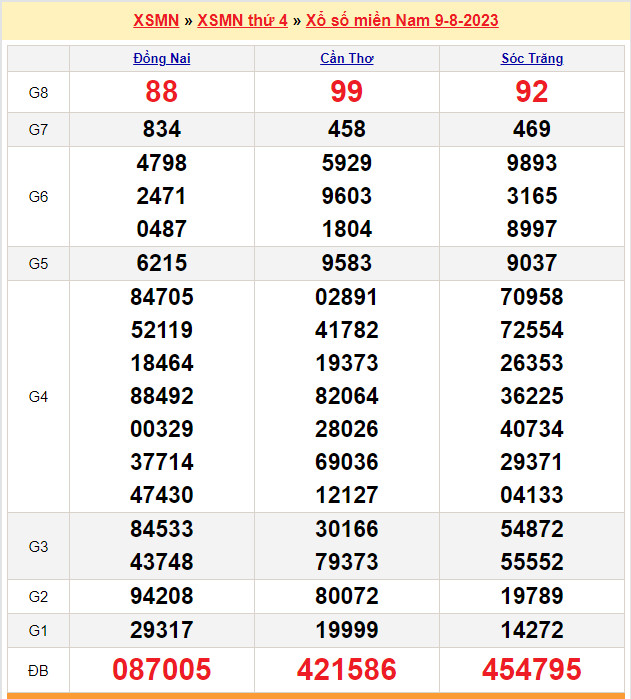Click G2 result 94208

coord(161,597)
